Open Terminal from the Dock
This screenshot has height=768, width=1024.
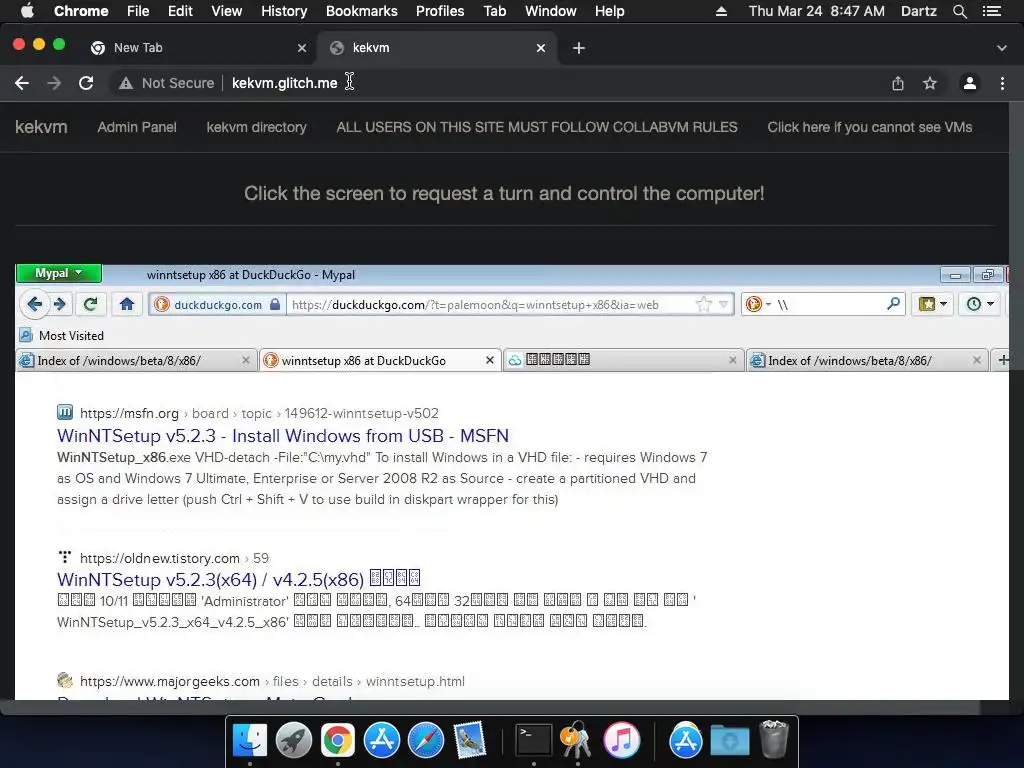pos(534,740)
